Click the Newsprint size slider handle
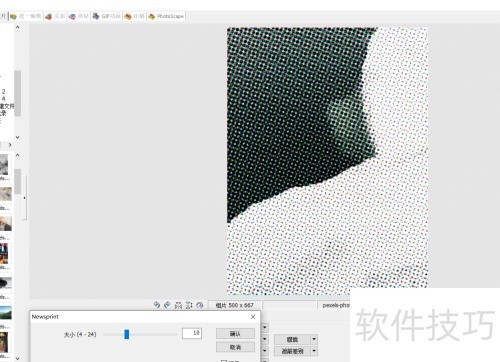The height and width of the screenshot is (362, 500). click(127, 334)
